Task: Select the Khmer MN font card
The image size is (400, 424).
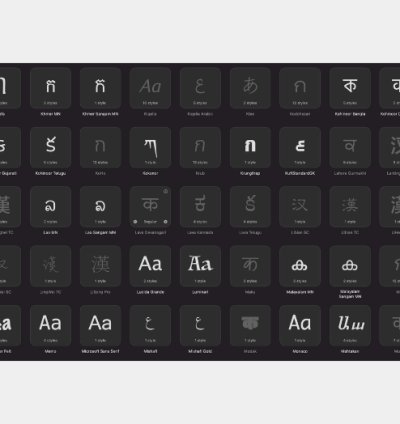Action: (x=50, y=88)
